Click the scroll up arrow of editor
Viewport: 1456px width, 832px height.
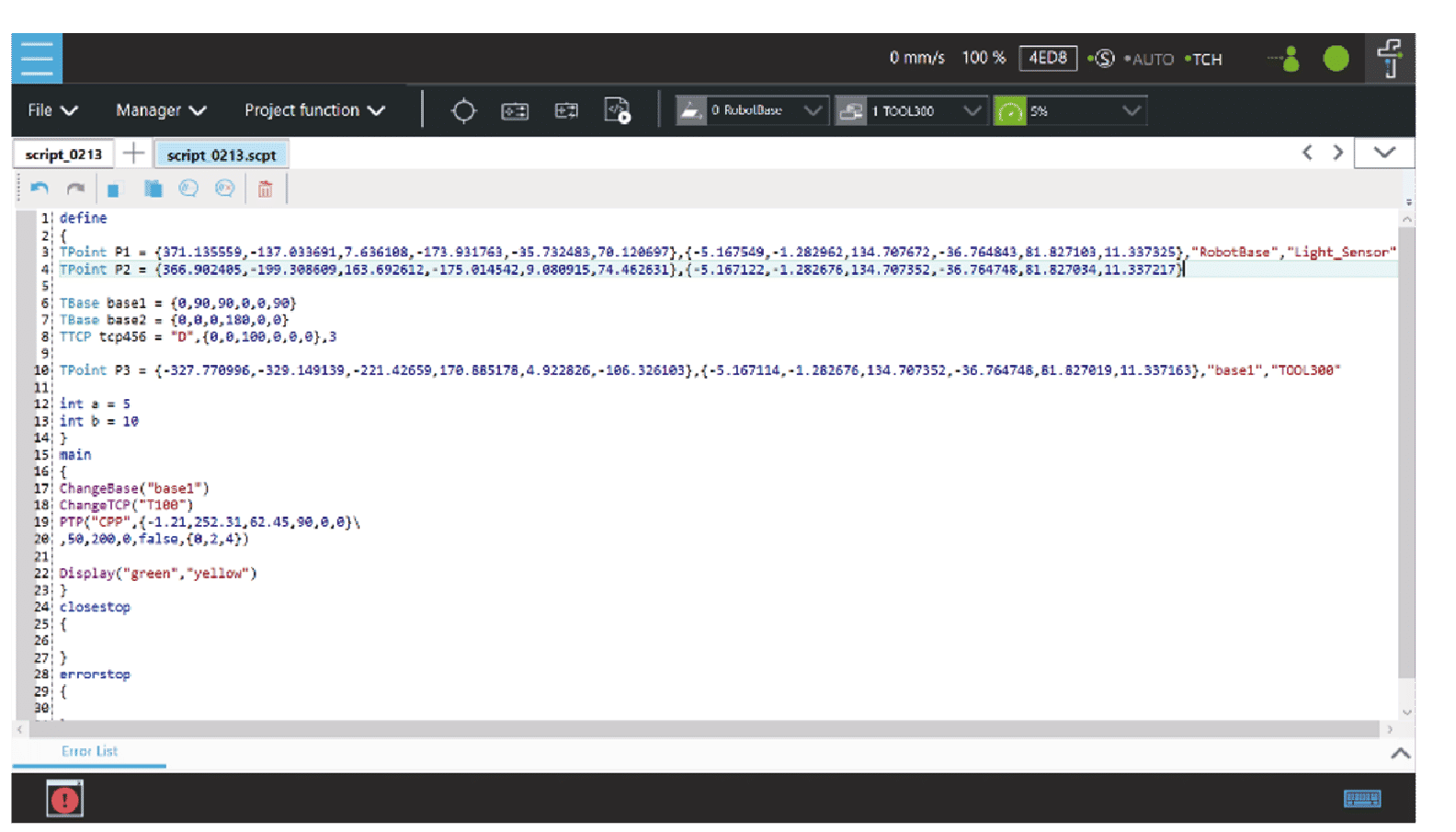point(1406,219)
